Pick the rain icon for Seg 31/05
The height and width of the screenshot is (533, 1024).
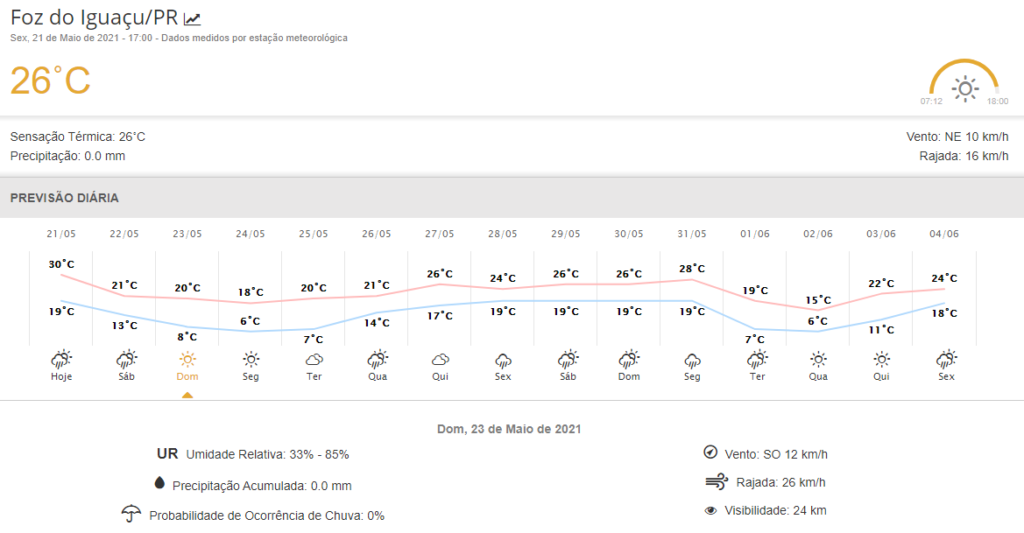coord(691,359)
